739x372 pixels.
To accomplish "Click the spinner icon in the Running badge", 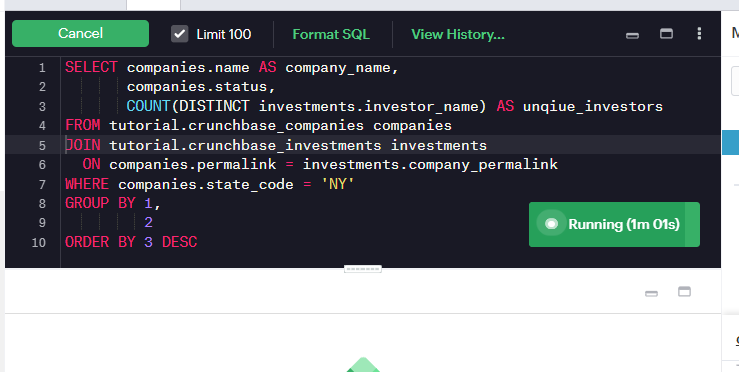I will (x=551, y=224).
